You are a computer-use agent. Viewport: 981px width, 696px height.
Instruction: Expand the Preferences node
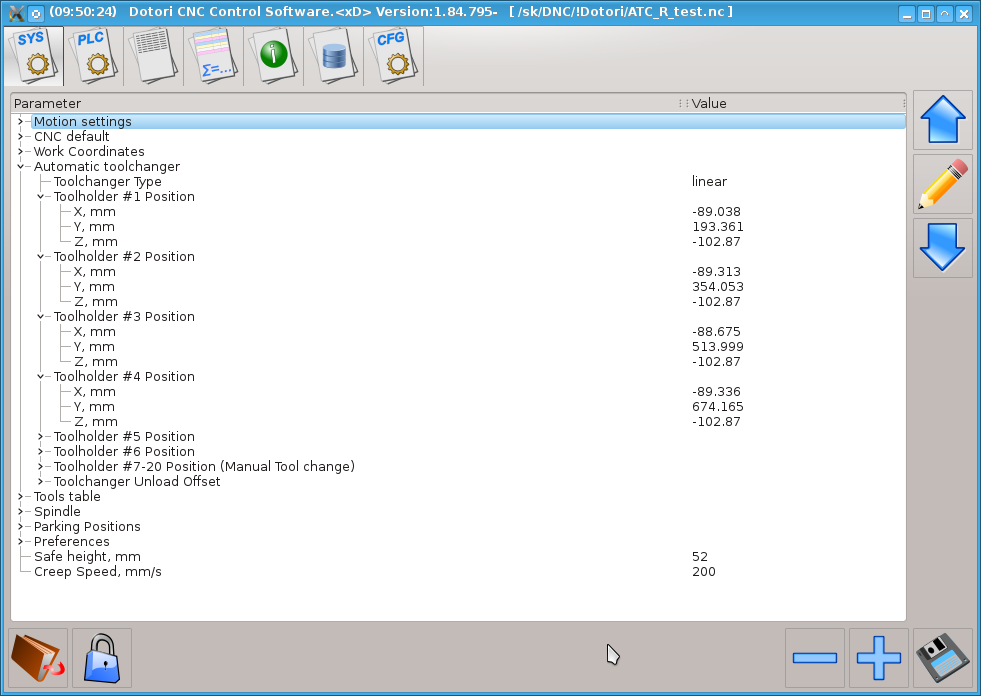[21, 542]
